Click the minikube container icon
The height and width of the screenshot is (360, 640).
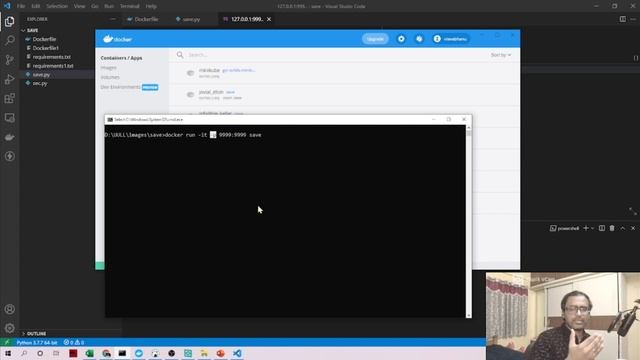(191, 73)
